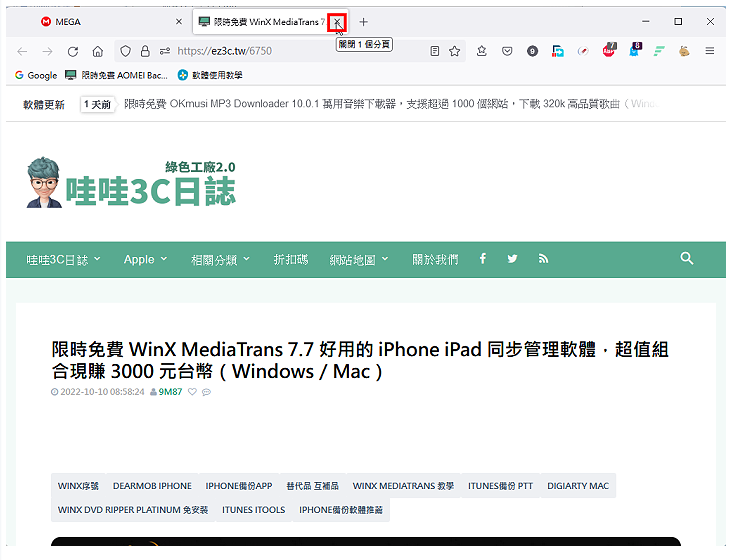Select the DIGIARTY MAC tag
Image resolution: width=731 pixels, height=560 pixels.
pyautogui.click(x=578, y=486)
